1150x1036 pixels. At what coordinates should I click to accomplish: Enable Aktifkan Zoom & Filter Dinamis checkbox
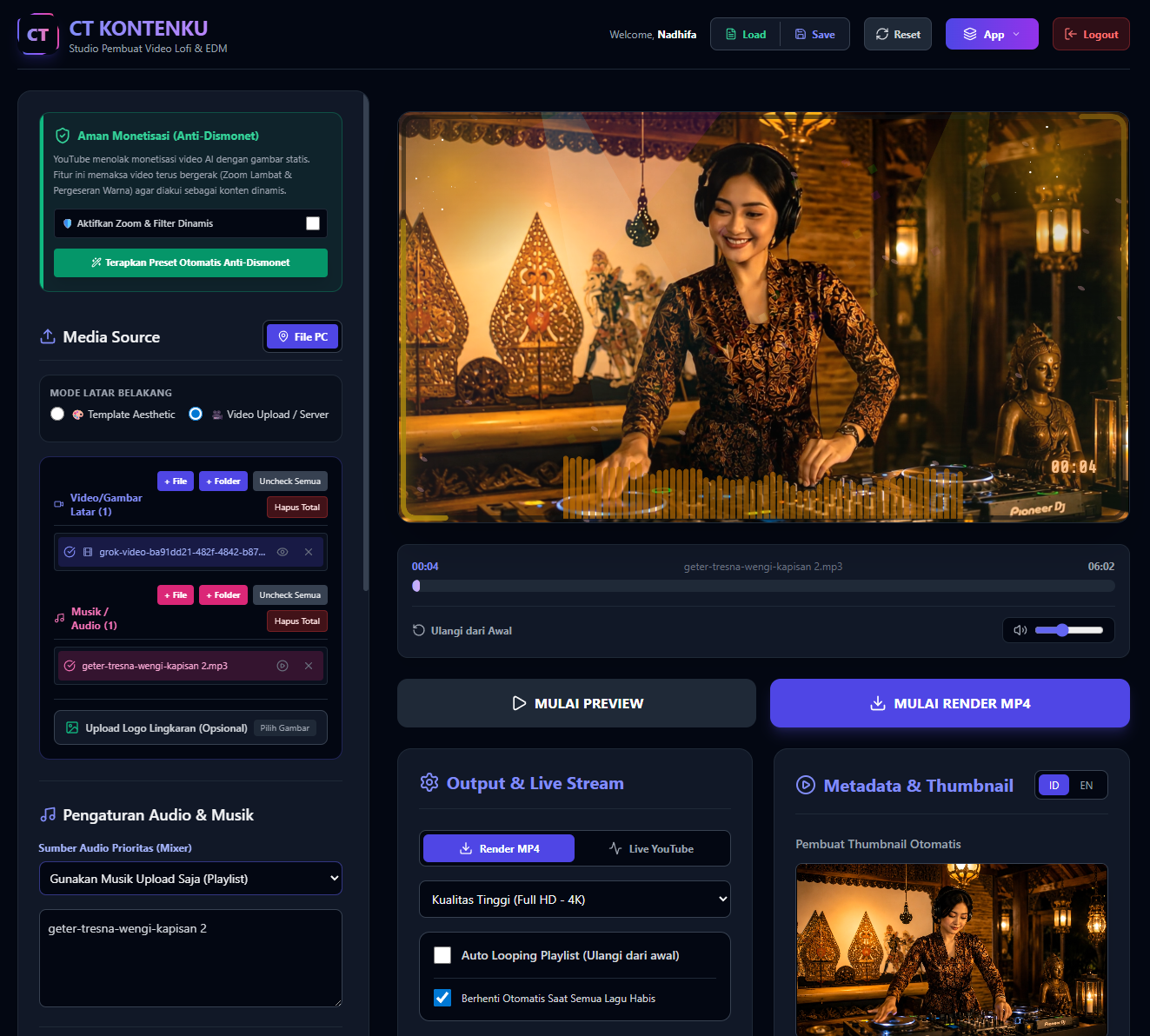coord(313,223)
